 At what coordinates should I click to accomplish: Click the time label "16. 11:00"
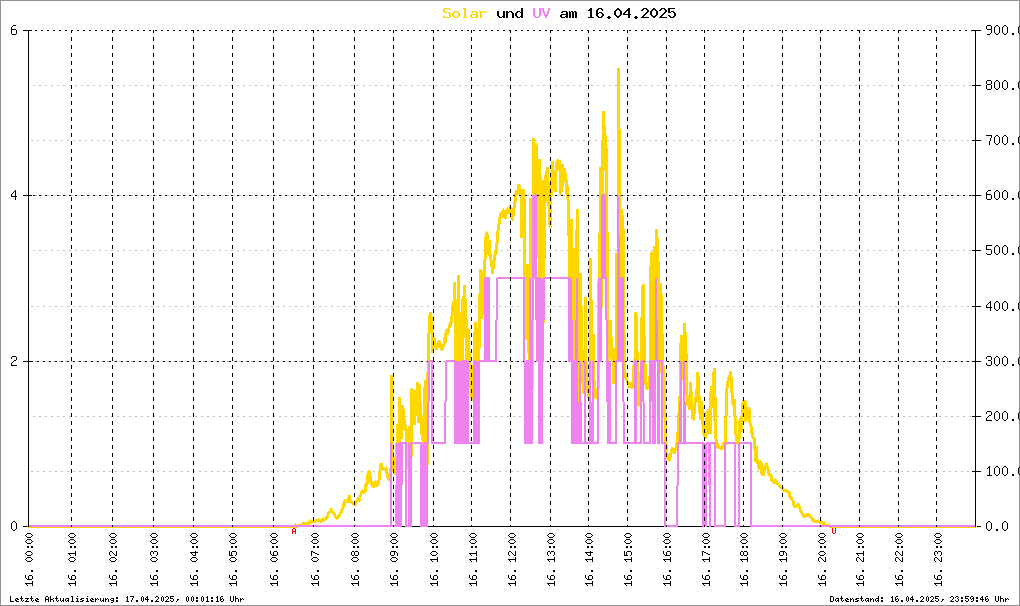pos(473,559)
